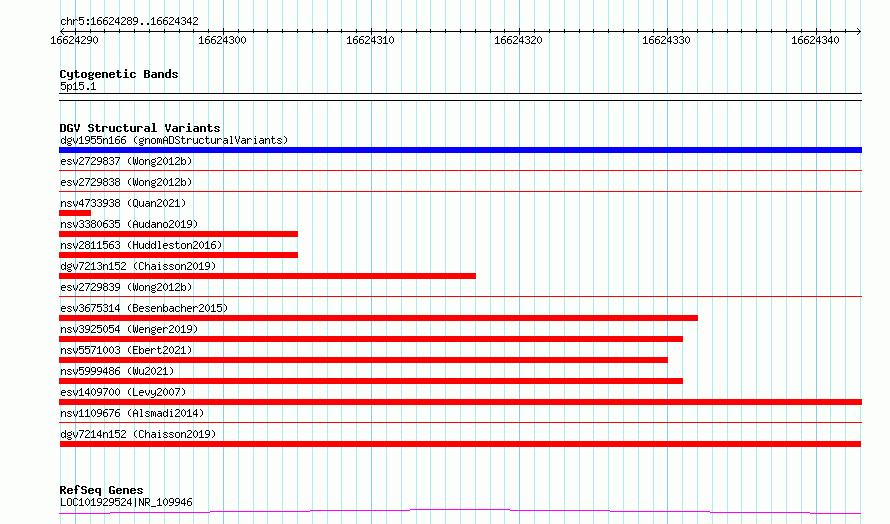Open the dgv7213n152 (Chaisson2019) variant label

click(x=138, y=266)
